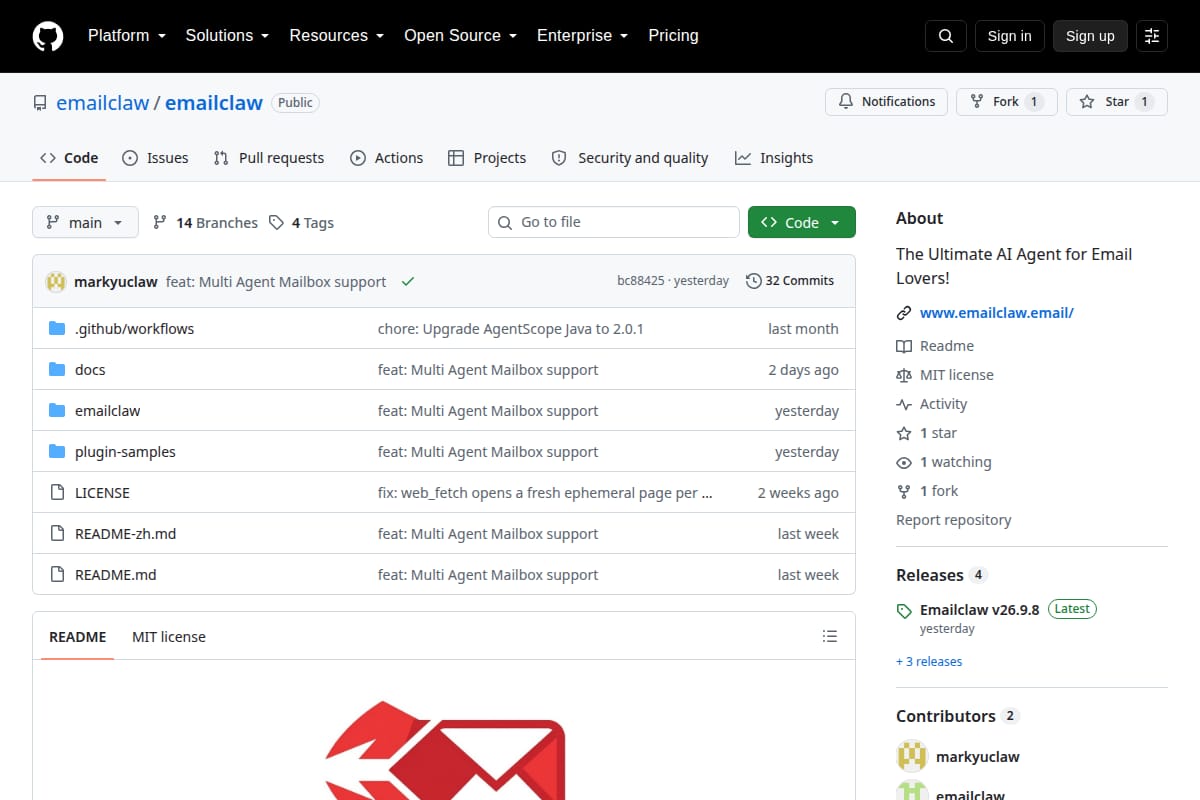The height and width of the screenshot is (800, 1200).
Task: Open Emailclaw v26.9.8 release
Action: tap(980, 609)
